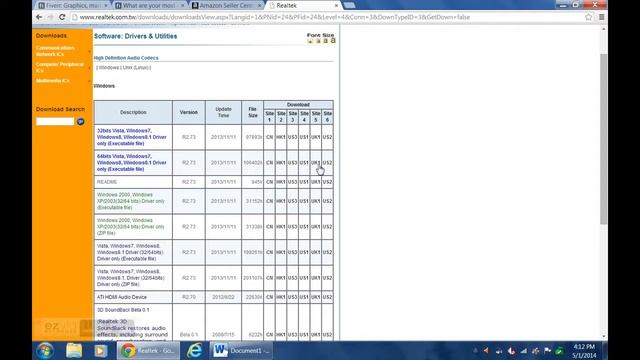The height and width of the screenshot is (360, 640).
Task: Bookmark this page with the star icon
Action: pos(589,17)
